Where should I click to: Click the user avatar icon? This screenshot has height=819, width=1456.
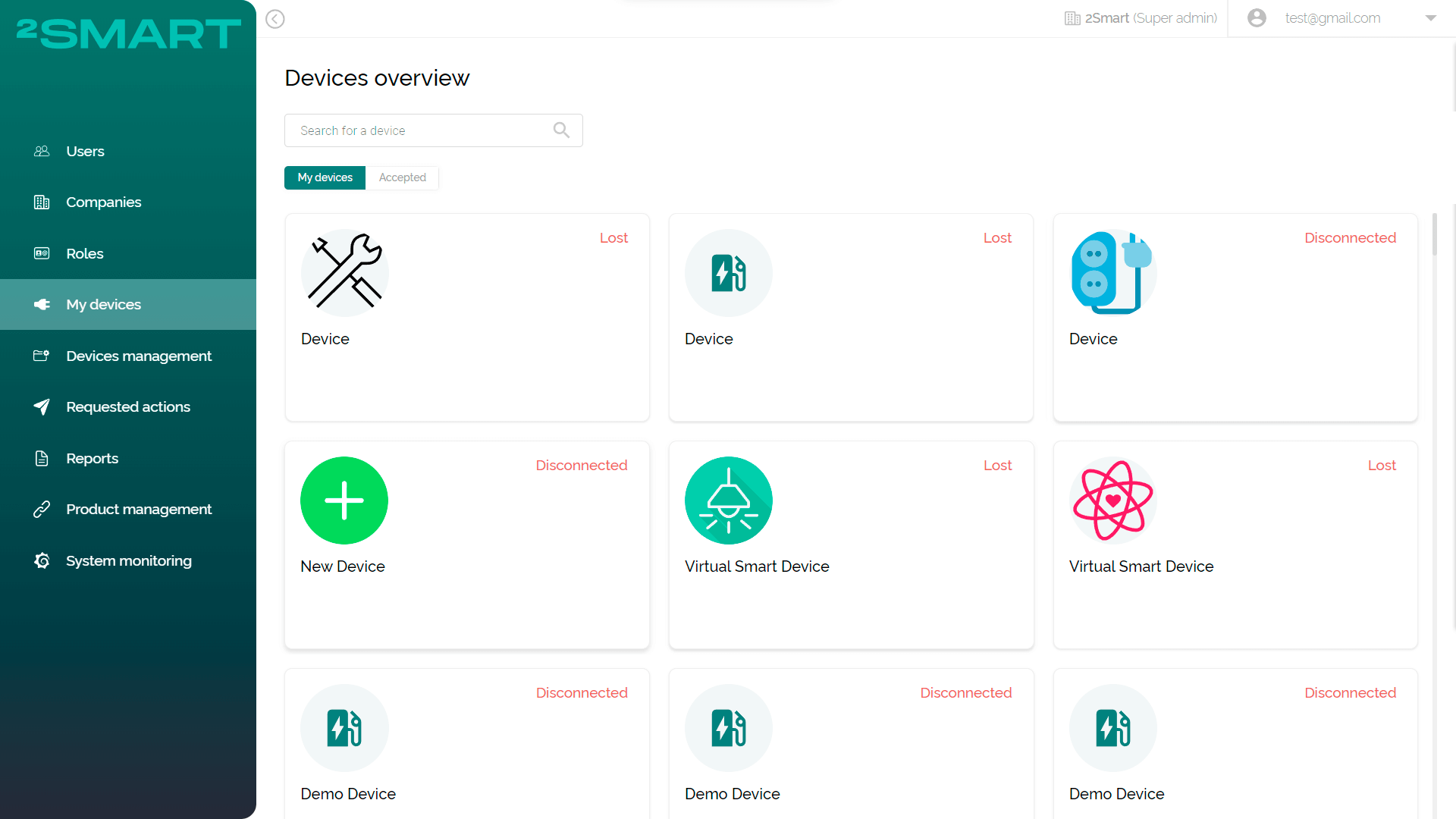[x=1257, y=18]
